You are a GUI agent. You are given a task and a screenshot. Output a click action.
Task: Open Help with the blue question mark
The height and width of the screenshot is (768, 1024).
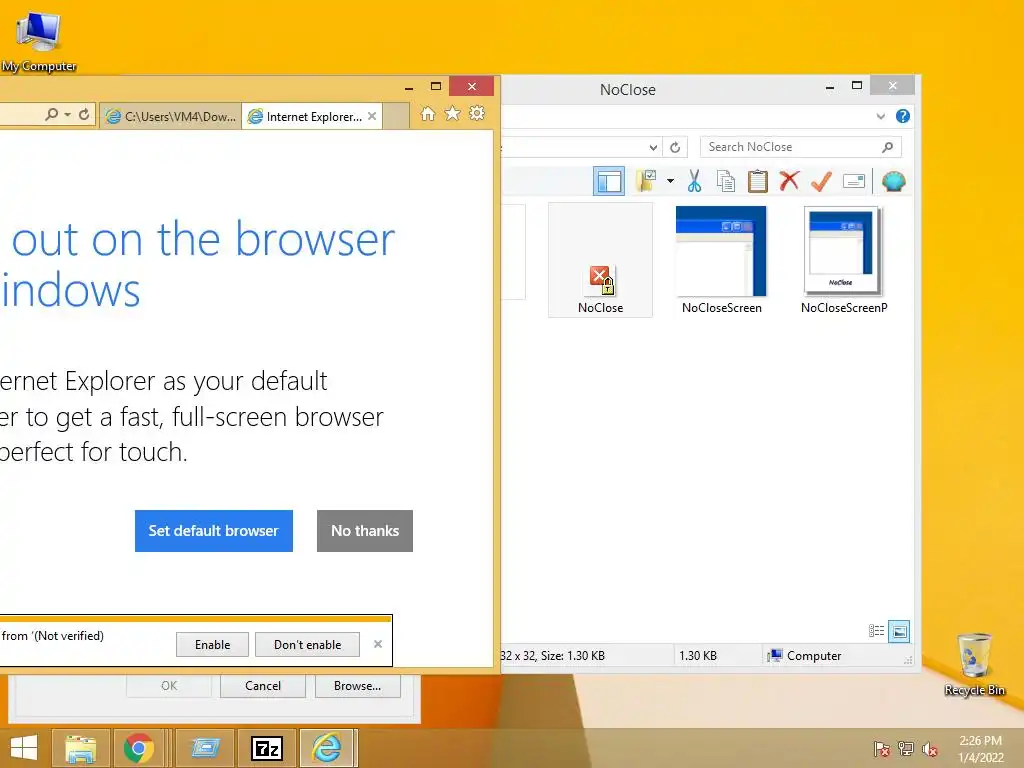click(x=903, y=116)
